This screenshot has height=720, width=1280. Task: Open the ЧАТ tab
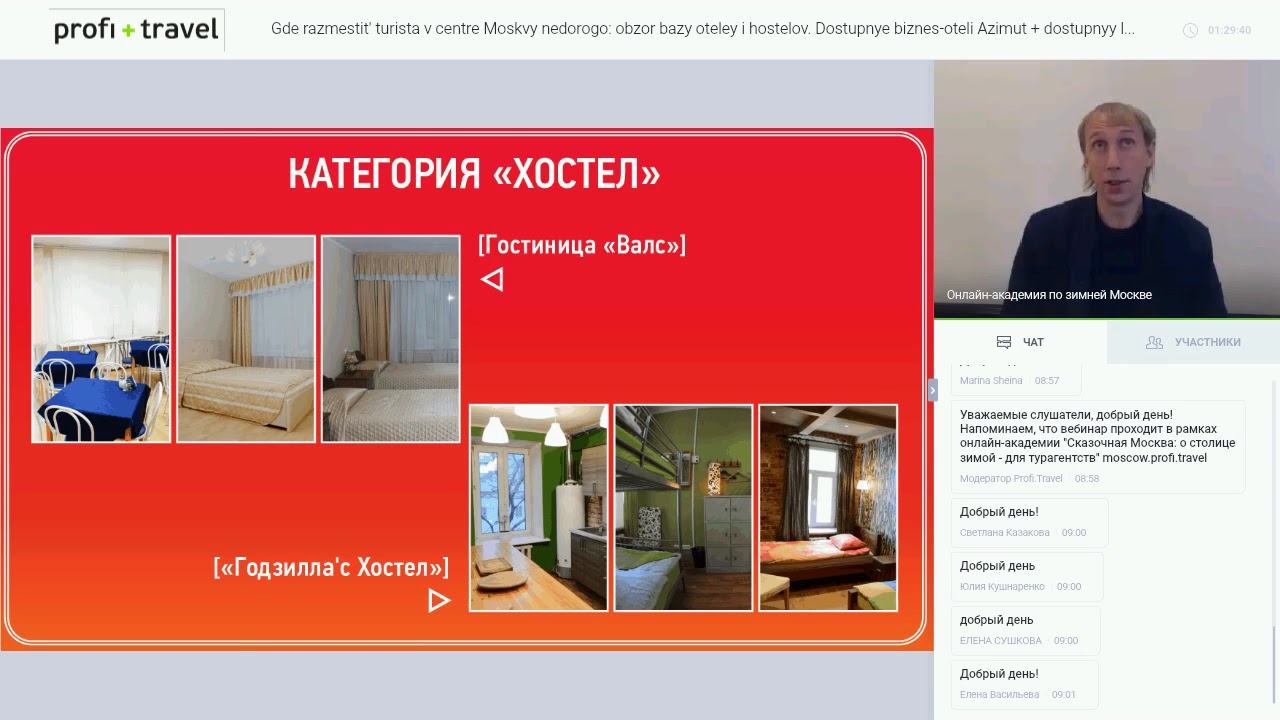point(1020,342)
